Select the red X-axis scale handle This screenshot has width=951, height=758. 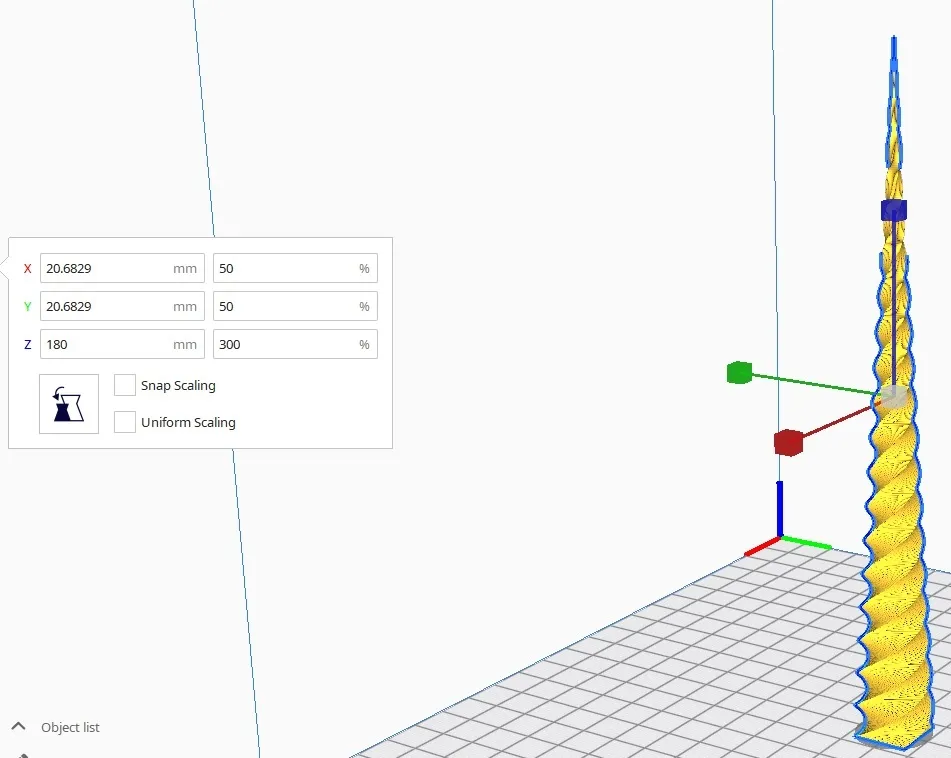click(788, 443)
